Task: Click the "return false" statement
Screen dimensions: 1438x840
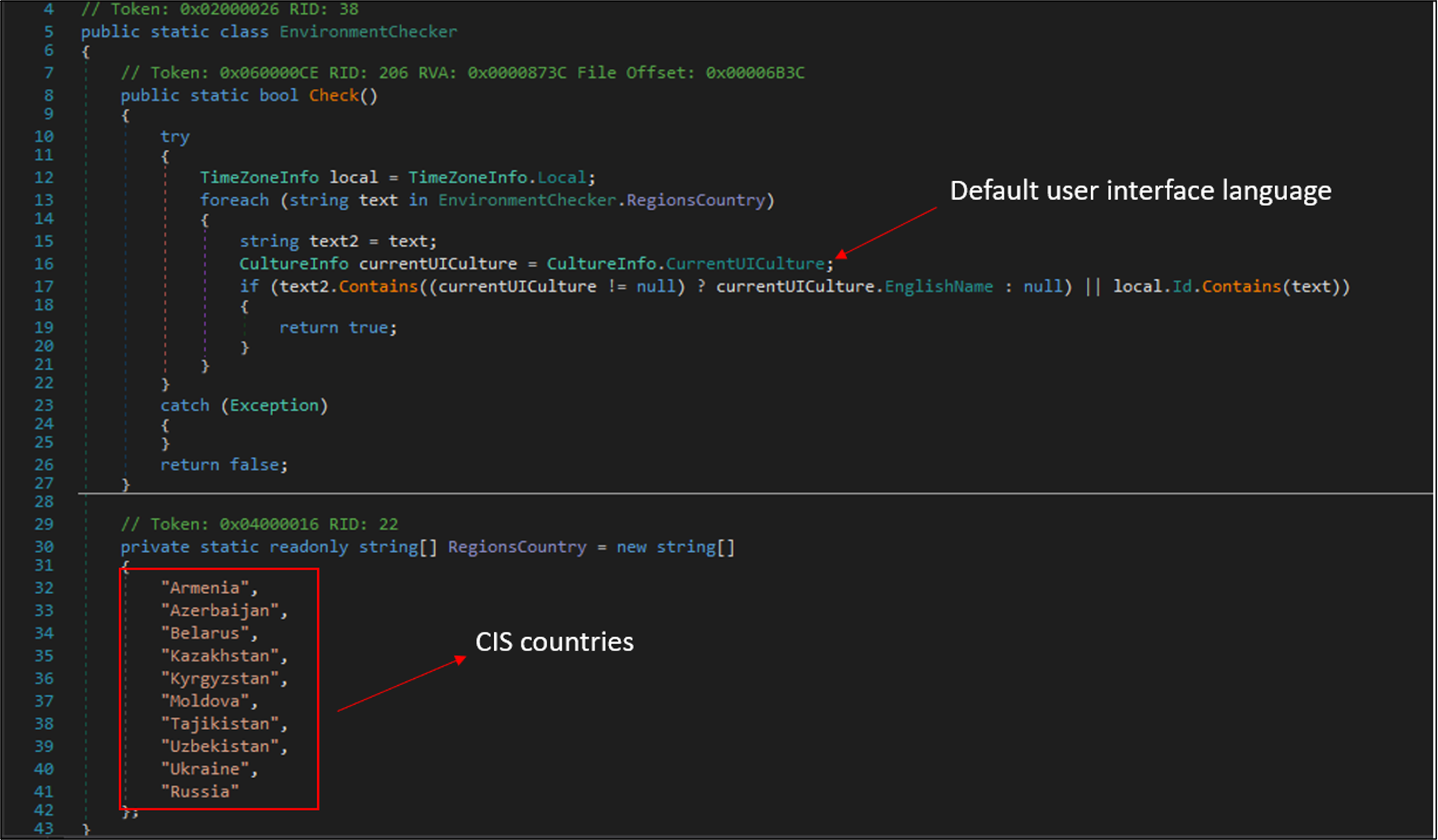Action: coord(223,466)
